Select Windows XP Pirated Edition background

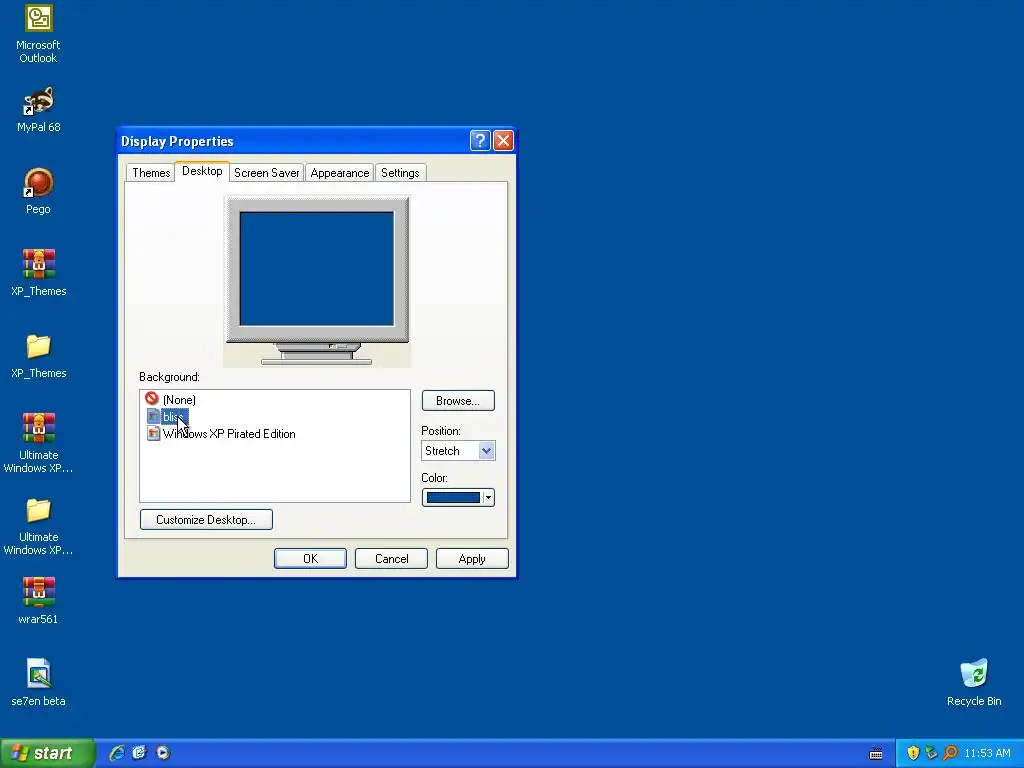pyautogui.click(x=229, y=434)
